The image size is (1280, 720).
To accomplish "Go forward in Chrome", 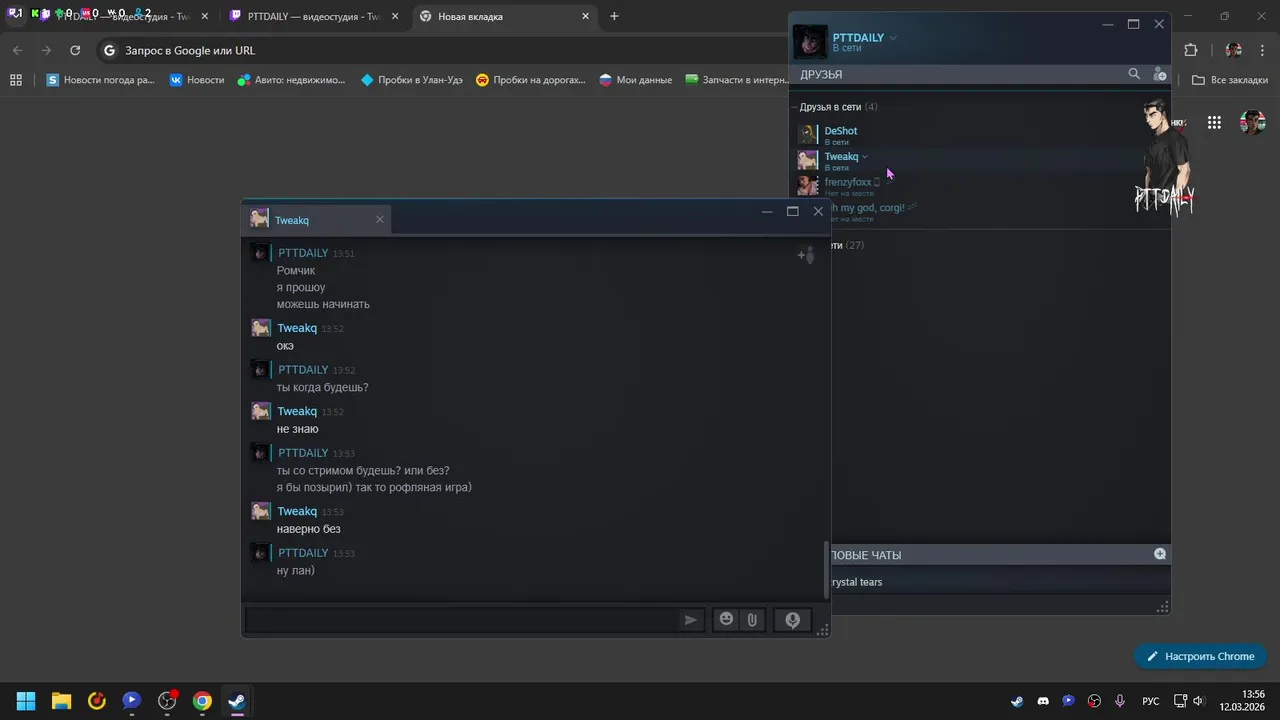I will (x=46, y=50).
